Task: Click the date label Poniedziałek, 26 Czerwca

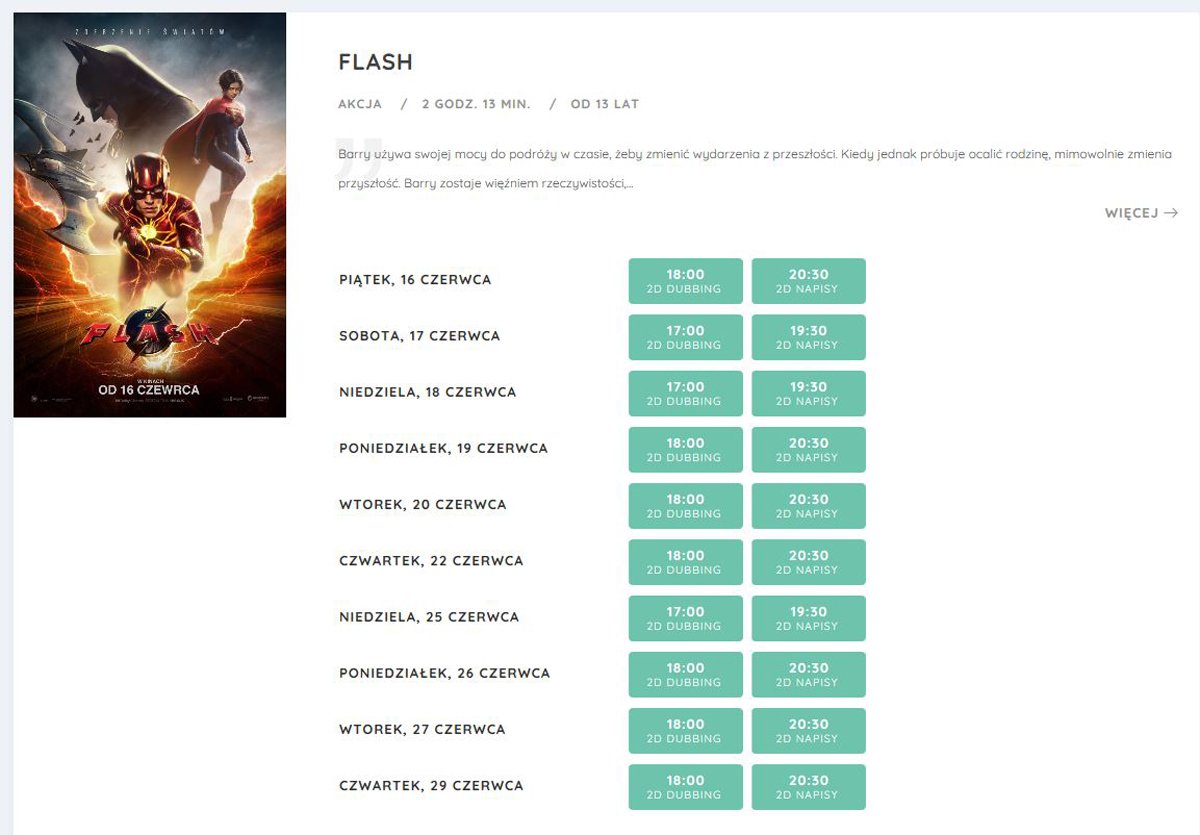Action: [x=445, y=673]
